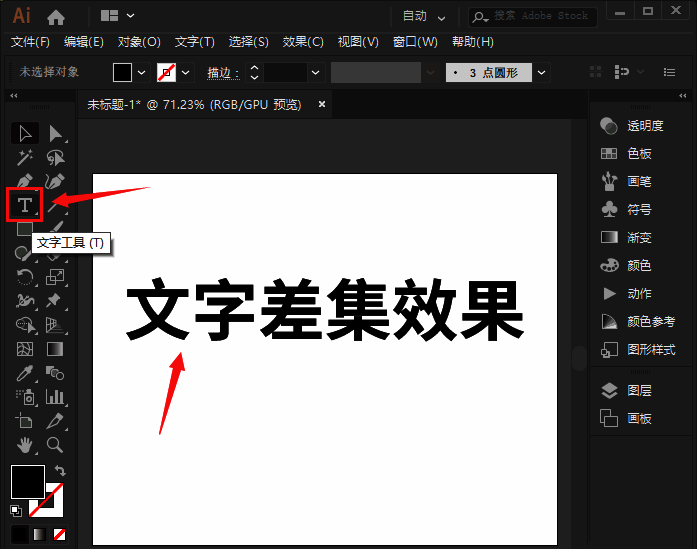697x549 pixels.
Task: Open the 窗口(W) menu
Action: (415, 42)
